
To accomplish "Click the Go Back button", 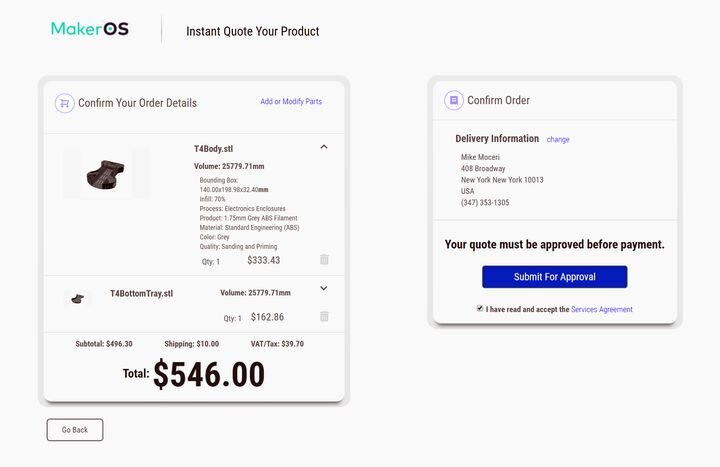I will point(75,430).
